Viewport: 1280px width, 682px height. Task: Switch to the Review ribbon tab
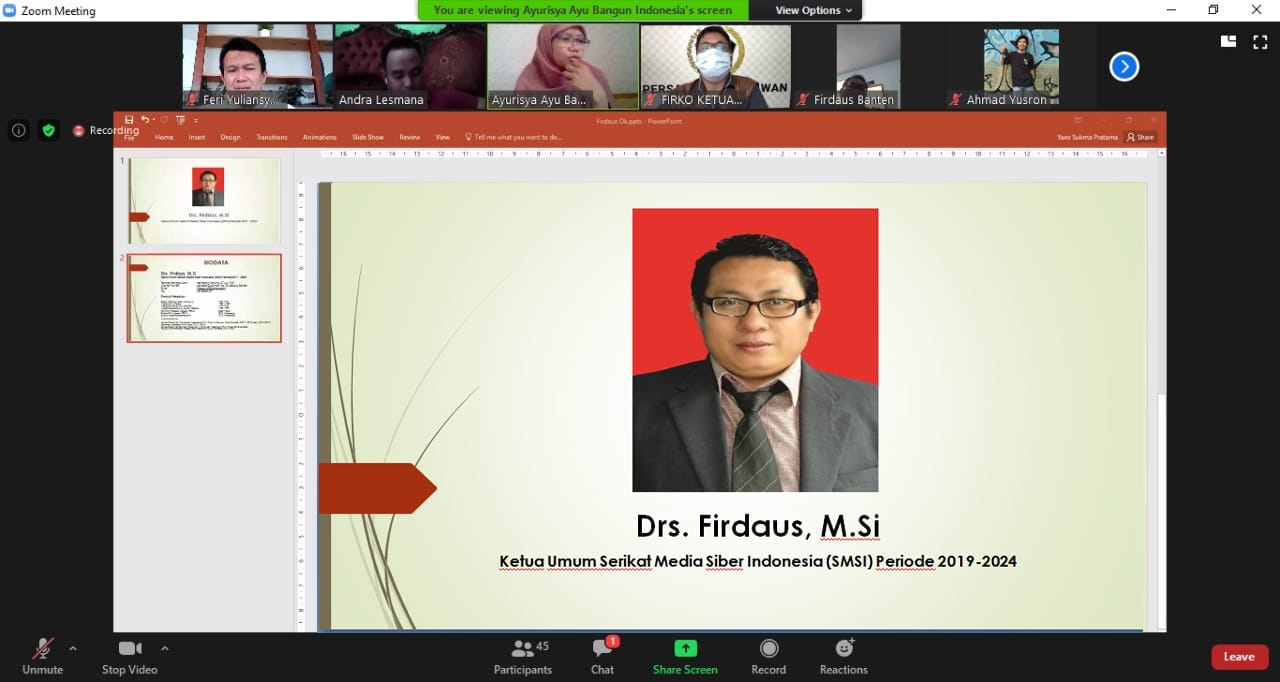pos(410,137)
